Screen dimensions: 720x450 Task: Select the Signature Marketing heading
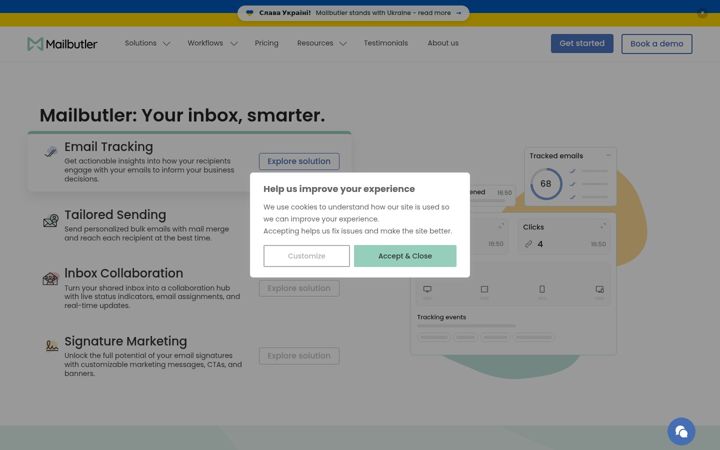125,341
